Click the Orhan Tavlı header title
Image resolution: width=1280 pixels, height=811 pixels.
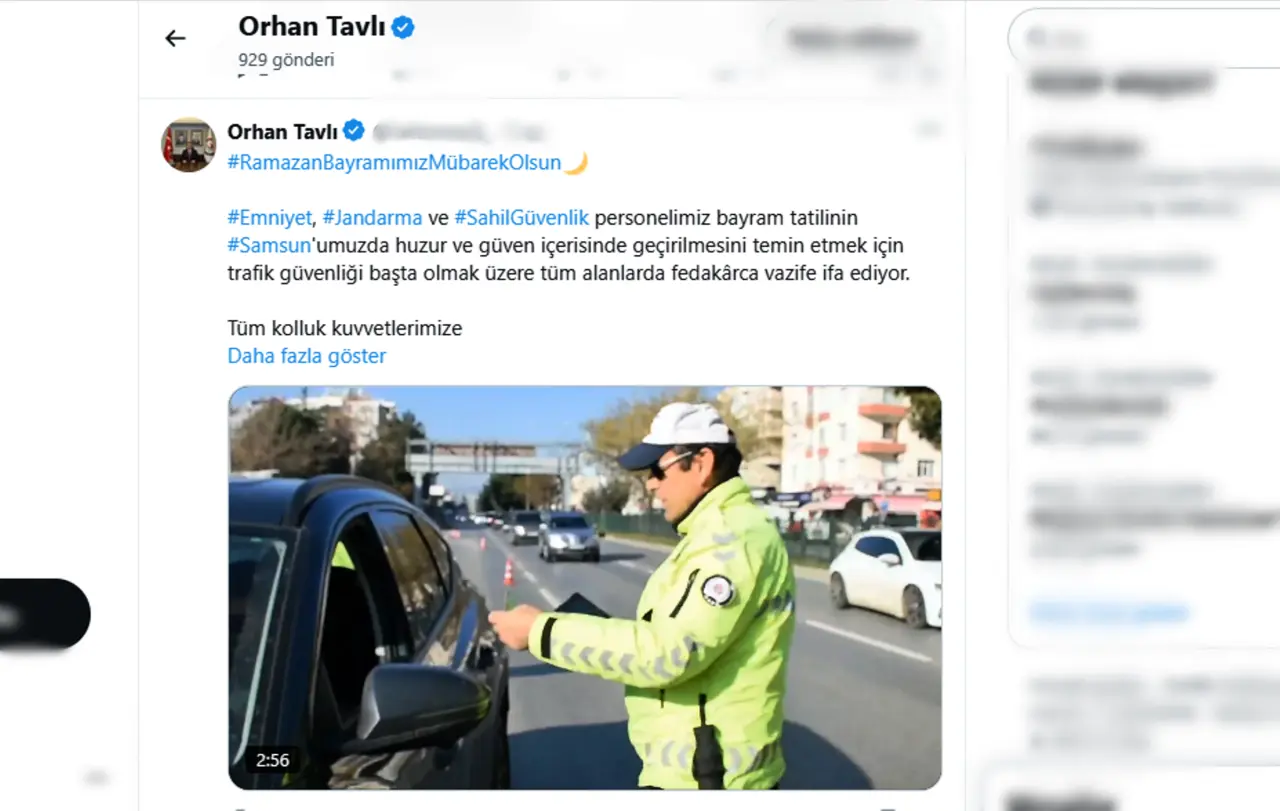(x=312, y=27)
